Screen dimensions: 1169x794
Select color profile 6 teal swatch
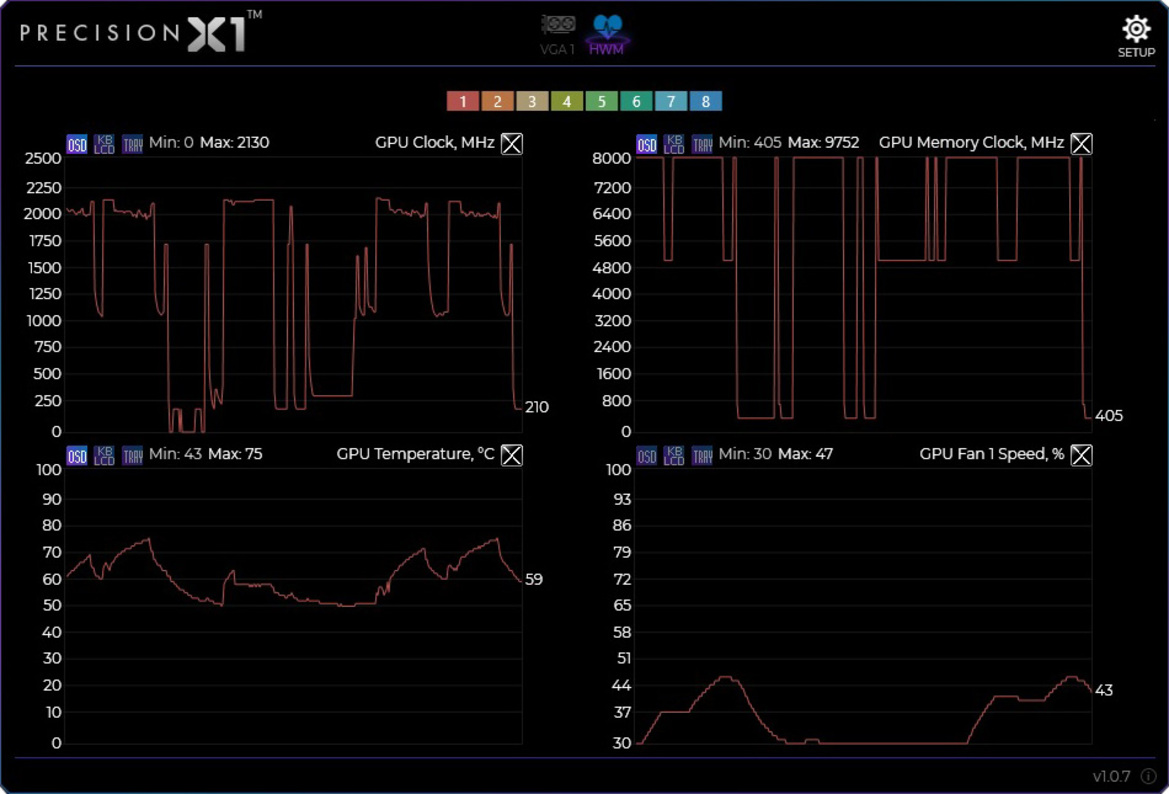[x=636, y=101]
